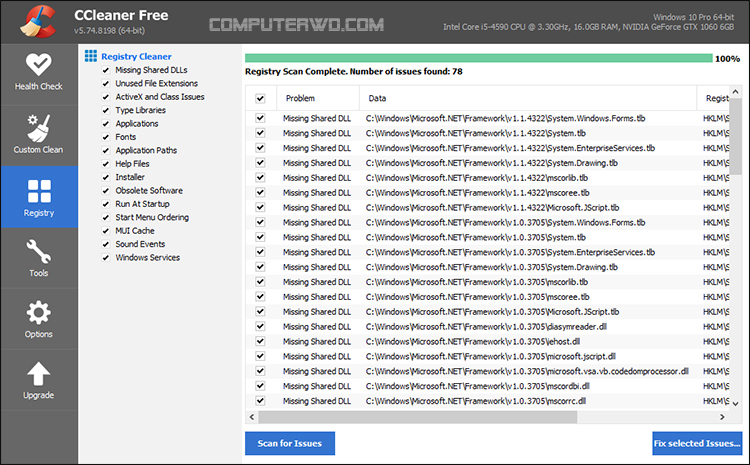Select row with v1.1.4322\System.Drawing.tlb
The height and width of the screenshot is (465, 750).
tap(487, 163)
